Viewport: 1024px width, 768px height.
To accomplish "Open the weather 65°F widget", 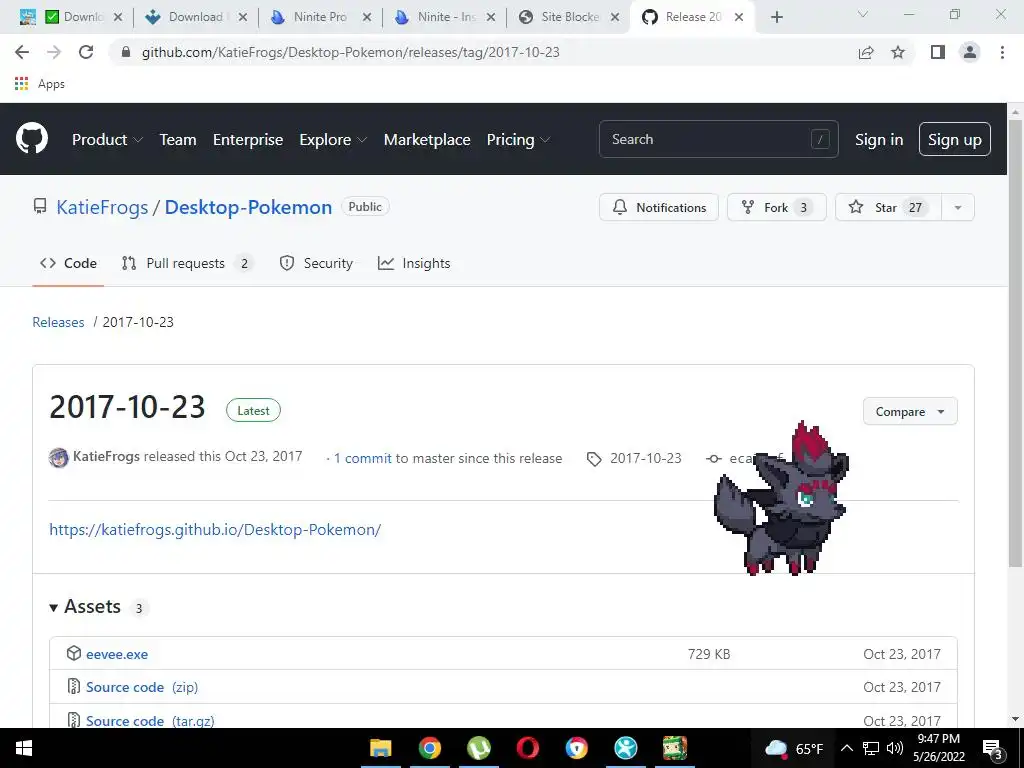I will 793,748.
